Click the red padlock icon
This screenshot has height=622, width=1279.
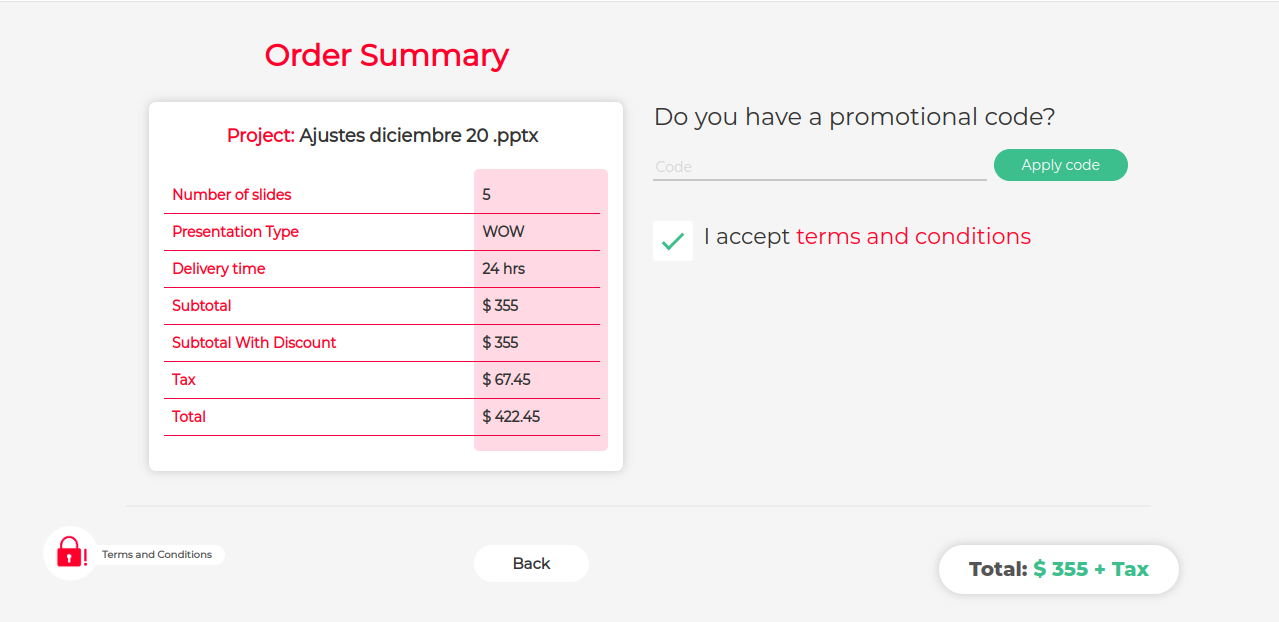point(70,552)
